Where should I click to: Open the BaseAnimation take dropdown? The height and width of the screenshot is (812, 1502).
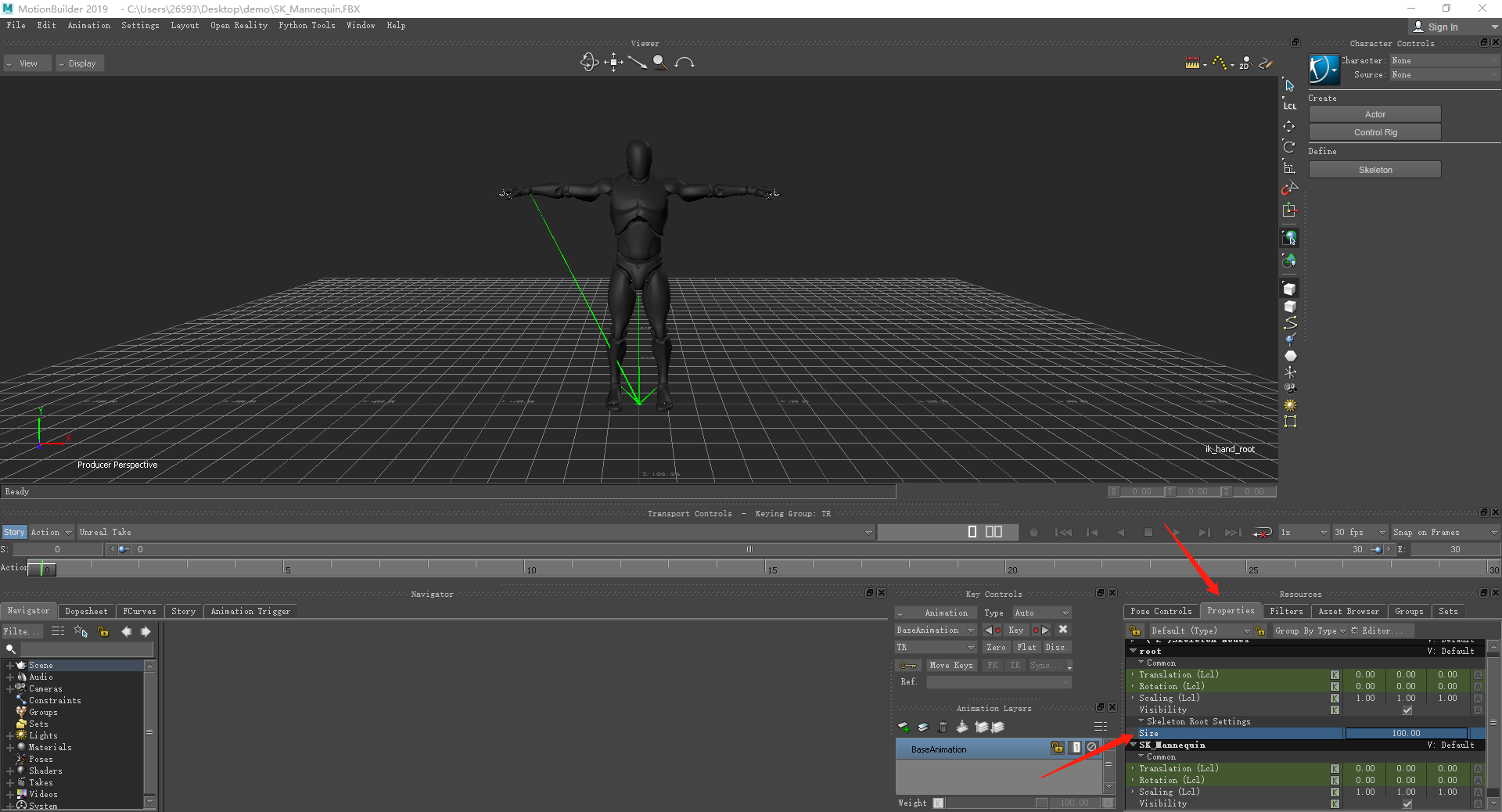pos(935,630)
